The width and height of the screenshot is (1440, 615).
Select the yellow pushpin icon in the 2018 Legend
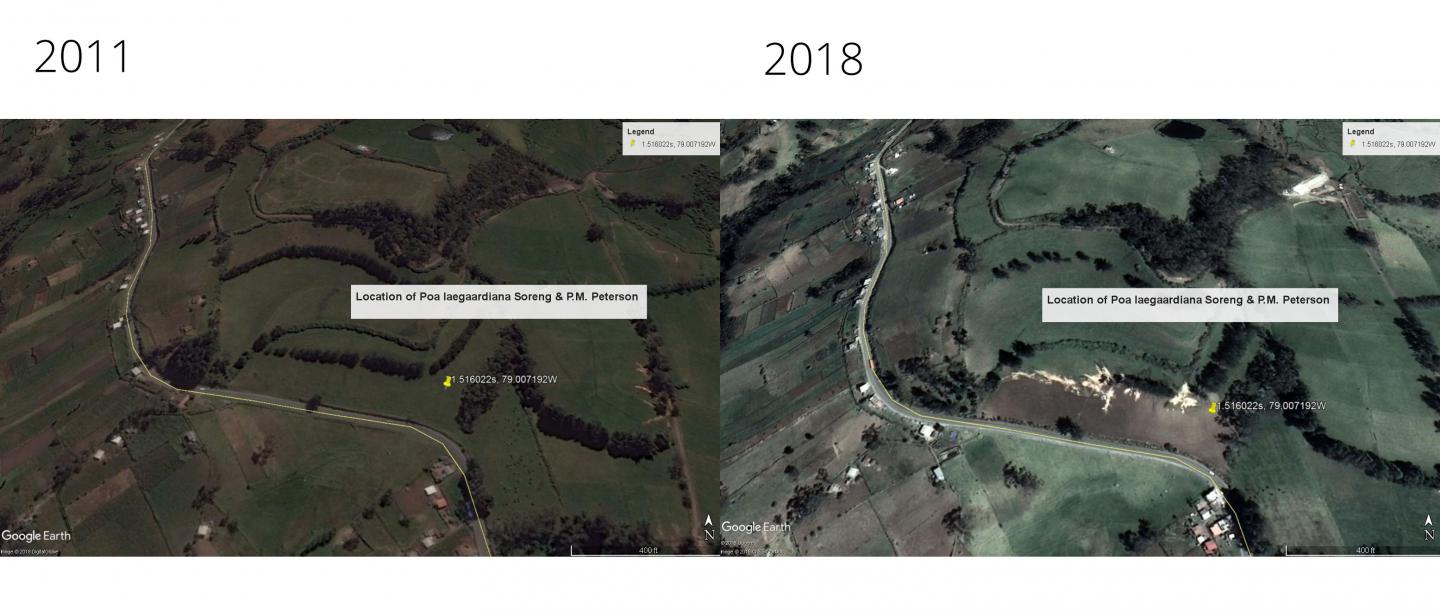pos(1350,143)
